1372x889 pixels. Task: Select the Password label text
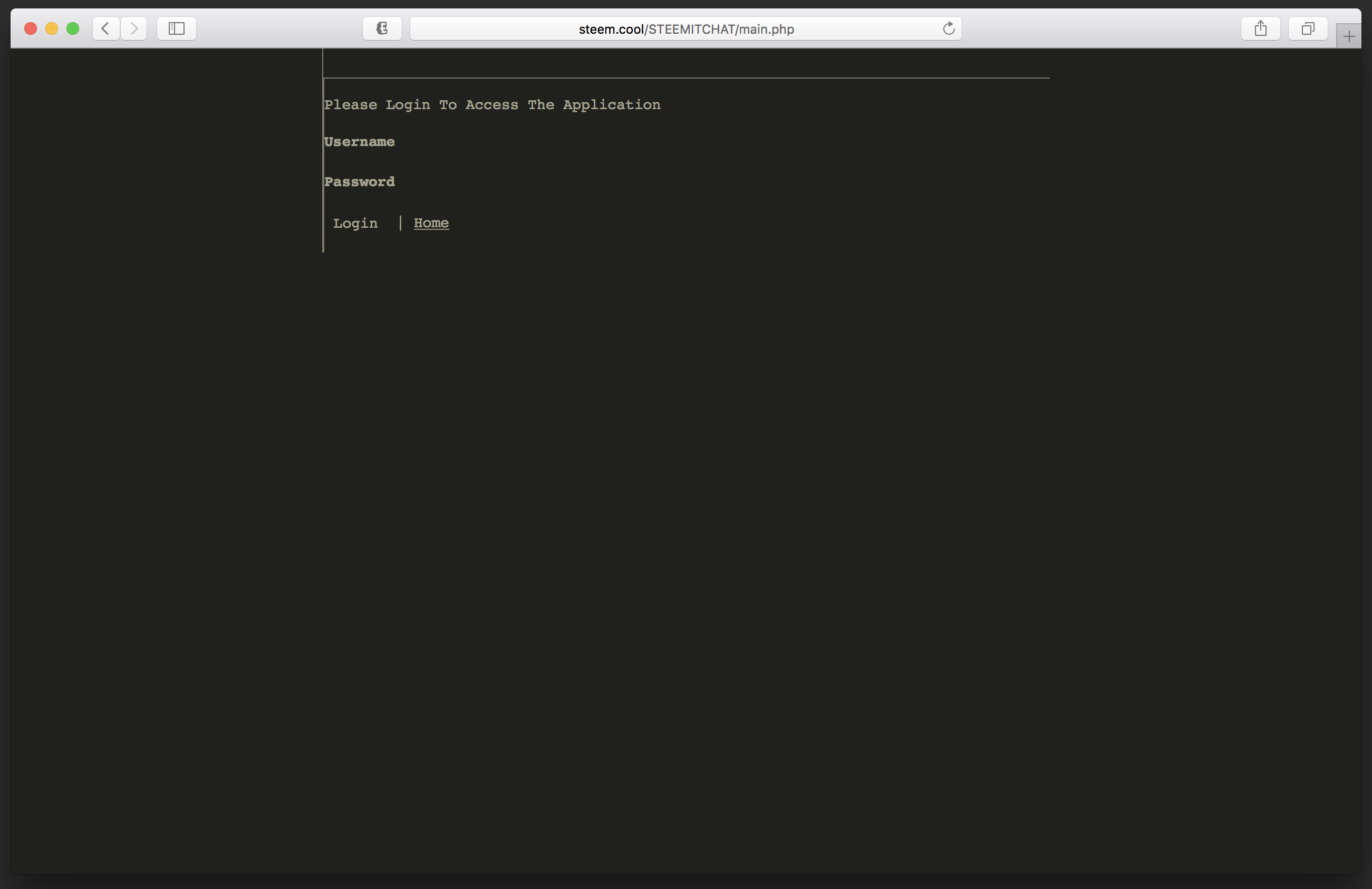pyautogui.click(x=359, y=181)
